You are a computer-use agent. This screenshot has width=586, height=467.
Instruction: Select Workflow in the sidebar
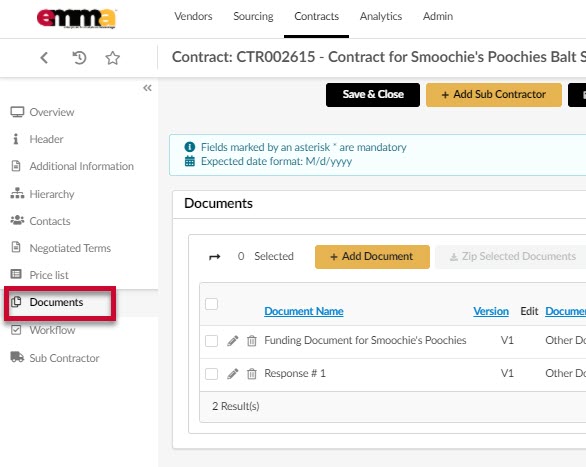point(52,330)
